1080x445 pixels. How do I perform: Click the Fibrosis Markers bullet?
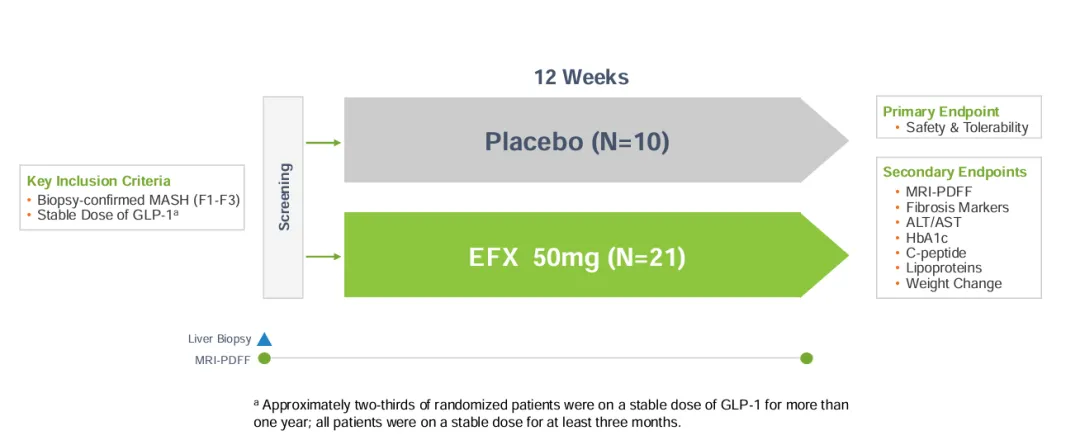click(957, 207)
